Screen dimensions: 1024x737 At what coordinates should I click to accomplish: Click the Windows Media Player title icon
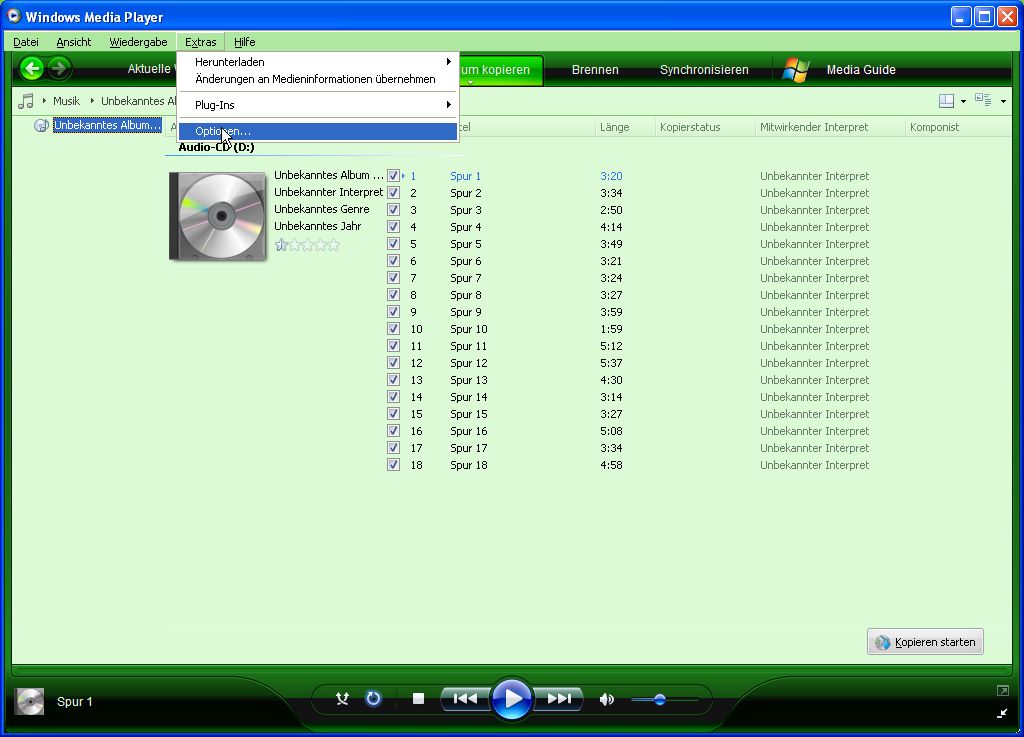[x=13, y=16]
